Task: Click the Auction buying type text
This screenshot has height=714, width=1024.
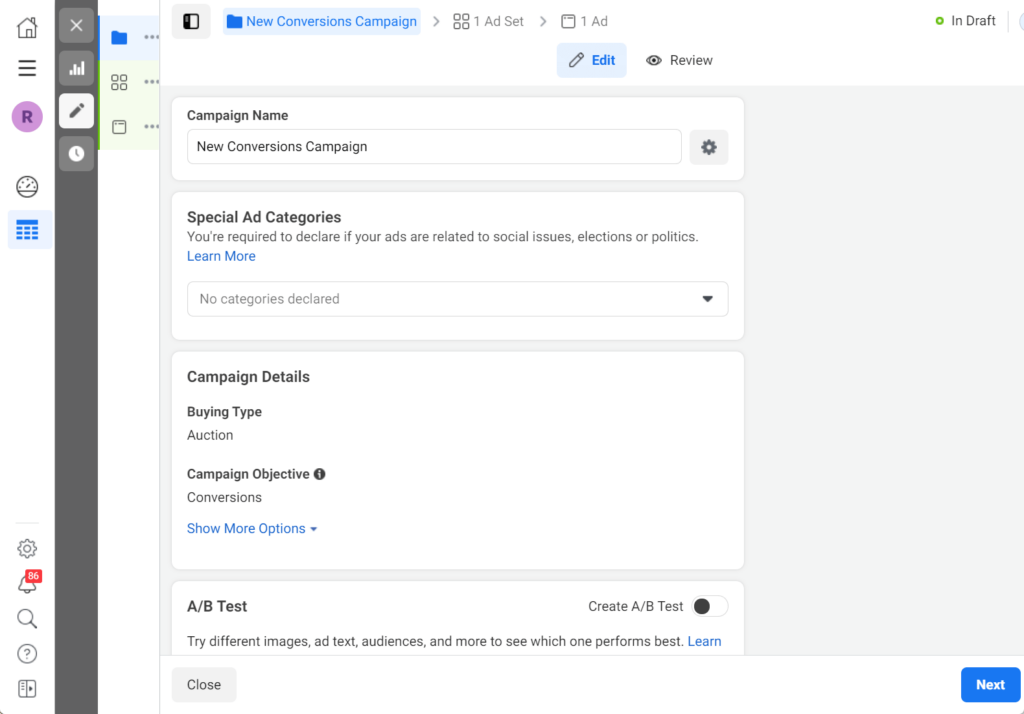Action: click(210, 435)
